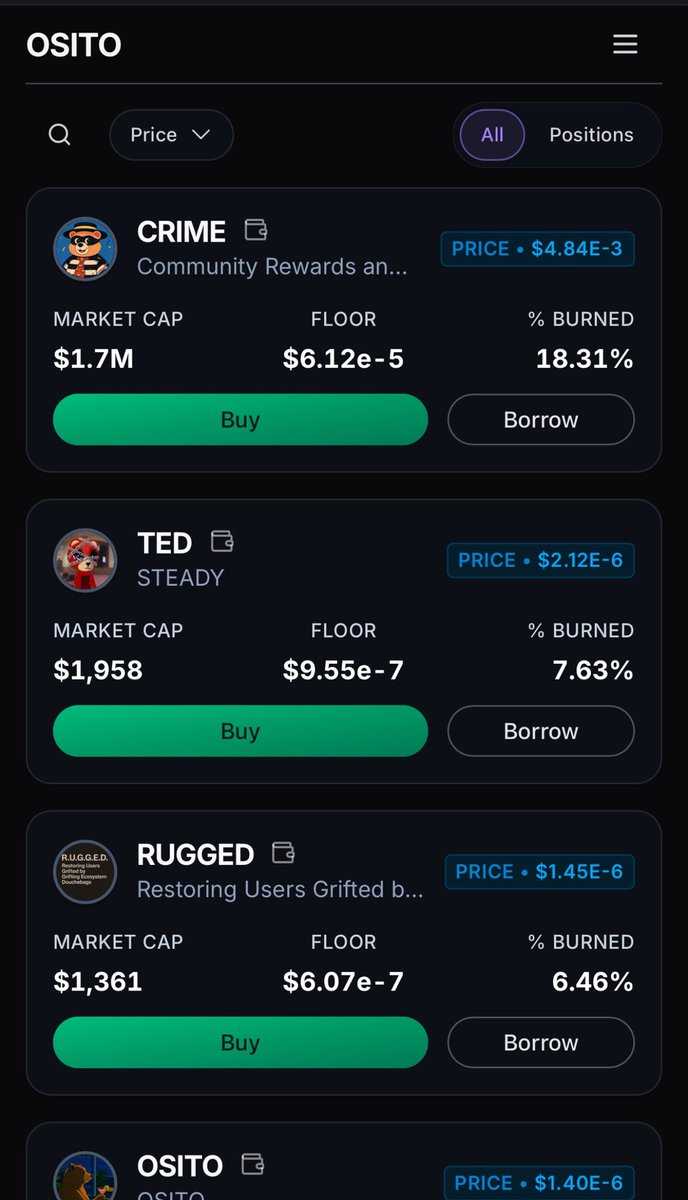The width and height of the screenshot is (688, 1200).
Task: Open the TED bear avatar
Action: 85,560
